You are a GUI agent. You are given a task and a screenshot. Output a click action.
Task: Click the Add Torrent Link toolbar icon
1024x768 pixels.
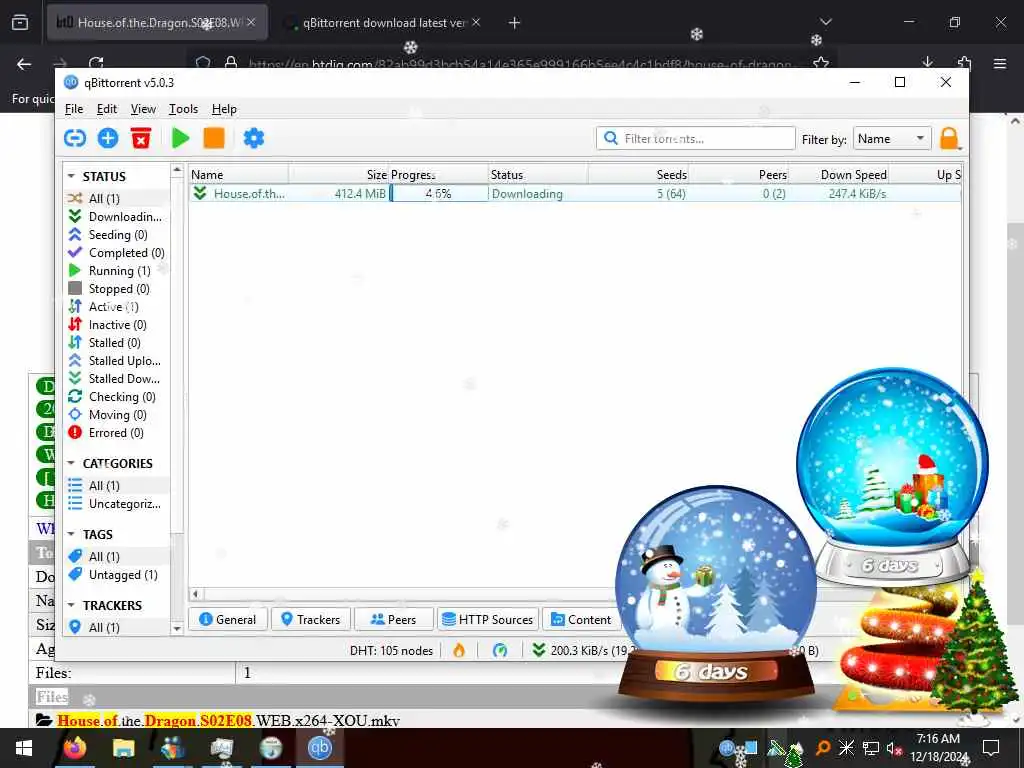point(75,138)
